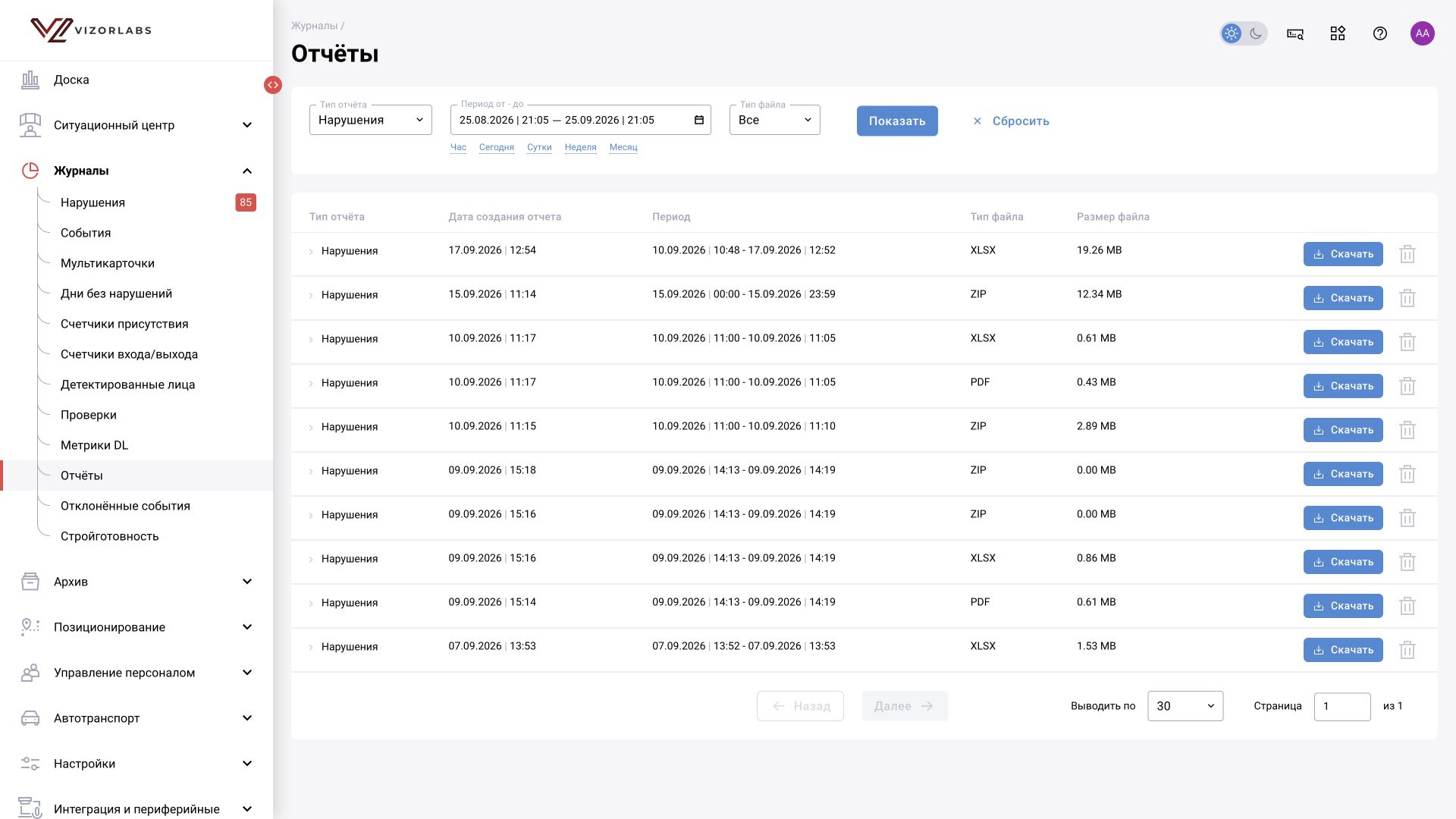Image resolution: width=1456 pixels, height=819 pixels.
Task: Select the Неделя quick period link
Action: click(581, 147)
